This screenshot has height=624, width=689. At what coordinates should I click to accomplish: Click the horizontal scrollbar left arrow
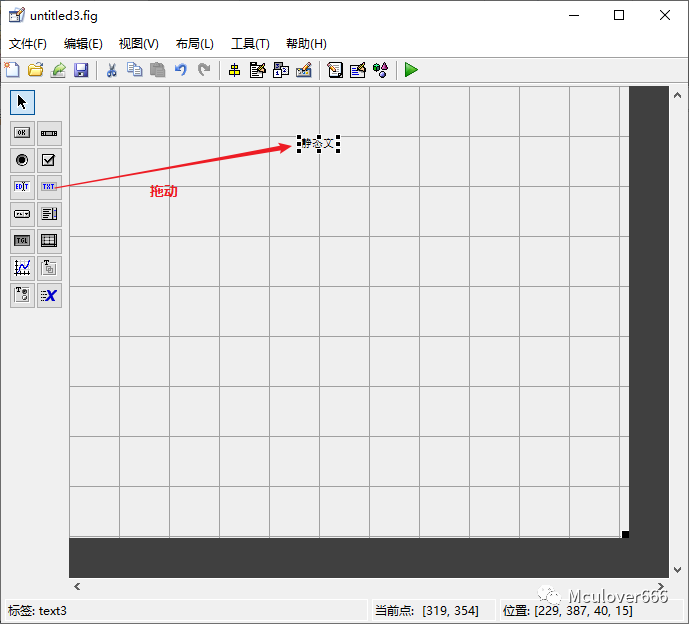pyautogui.click(x=77, y=587)
